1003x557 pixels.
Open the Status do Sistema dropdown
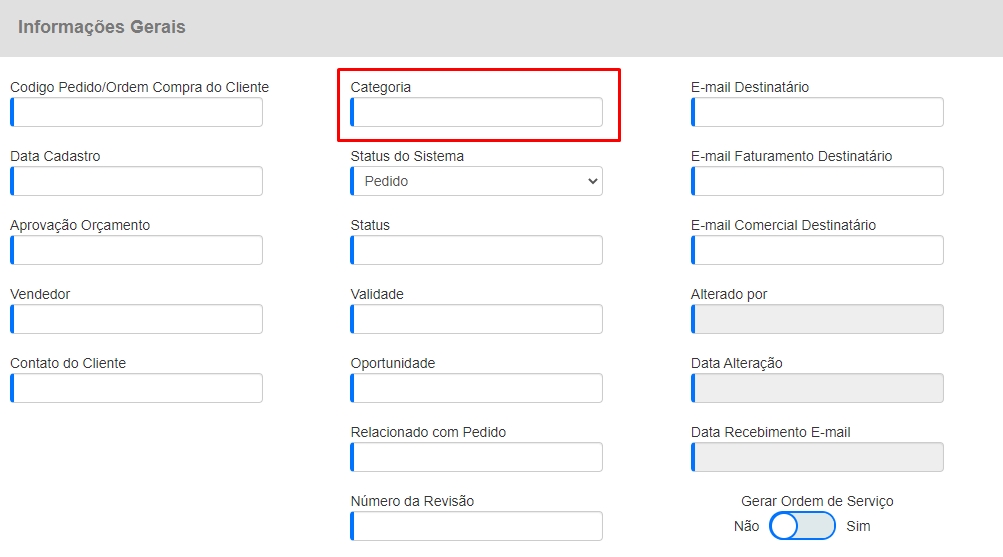pos(477,181)
